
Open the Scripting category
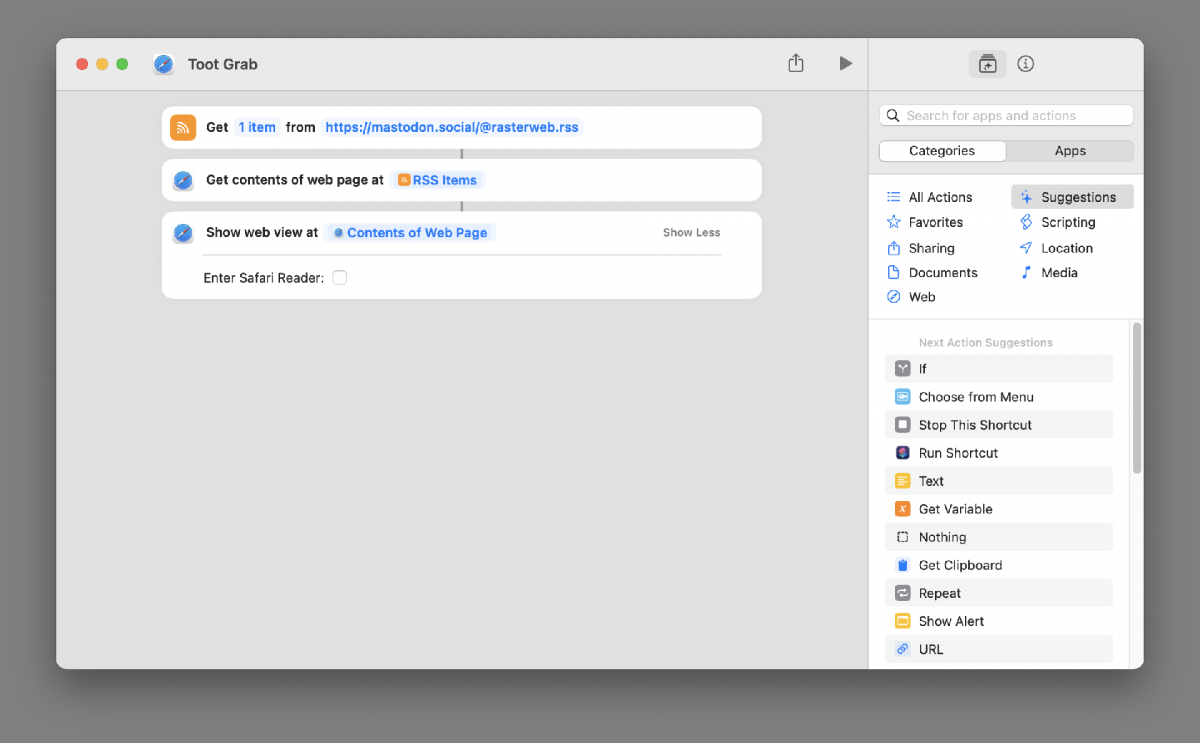(1067, 222)
